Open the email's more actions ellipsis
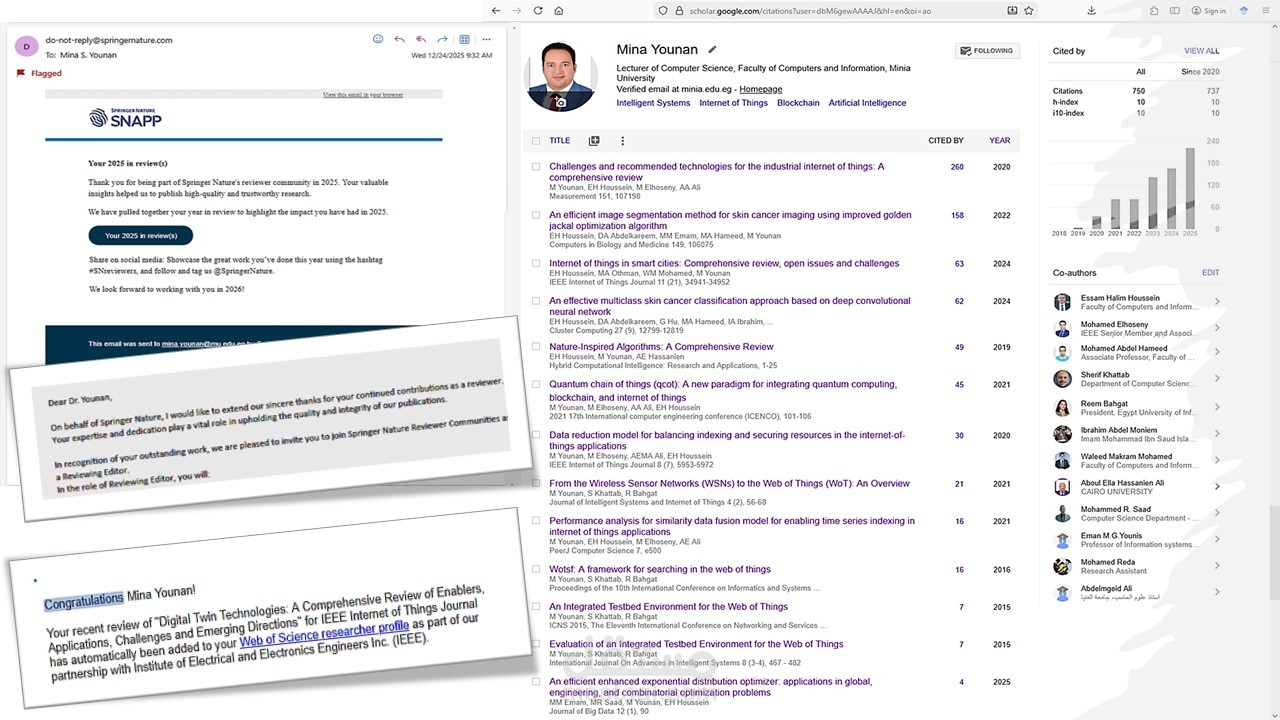1280x720 pixels. pos(486,39)
